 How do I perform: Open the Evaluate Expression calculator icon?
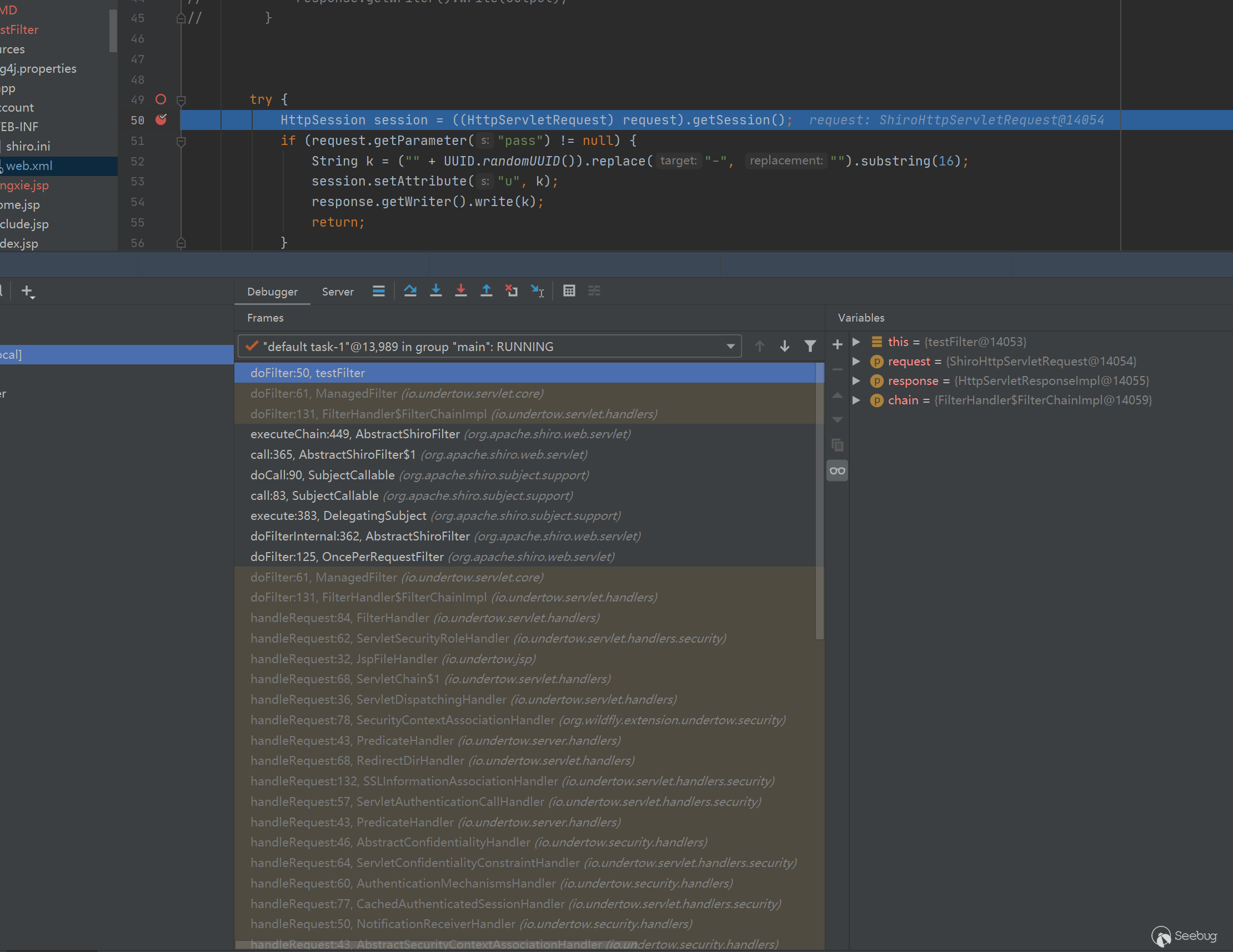point(569,291)
